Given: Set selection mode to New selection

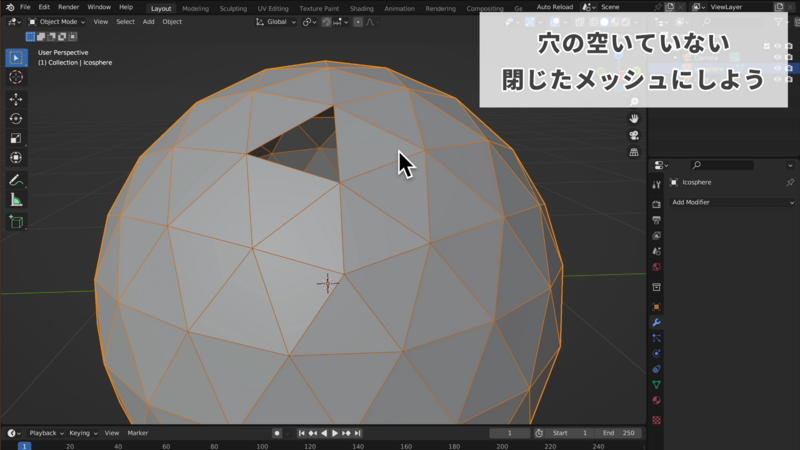Looking at the screenshot, I should click(x=30, y=37).
